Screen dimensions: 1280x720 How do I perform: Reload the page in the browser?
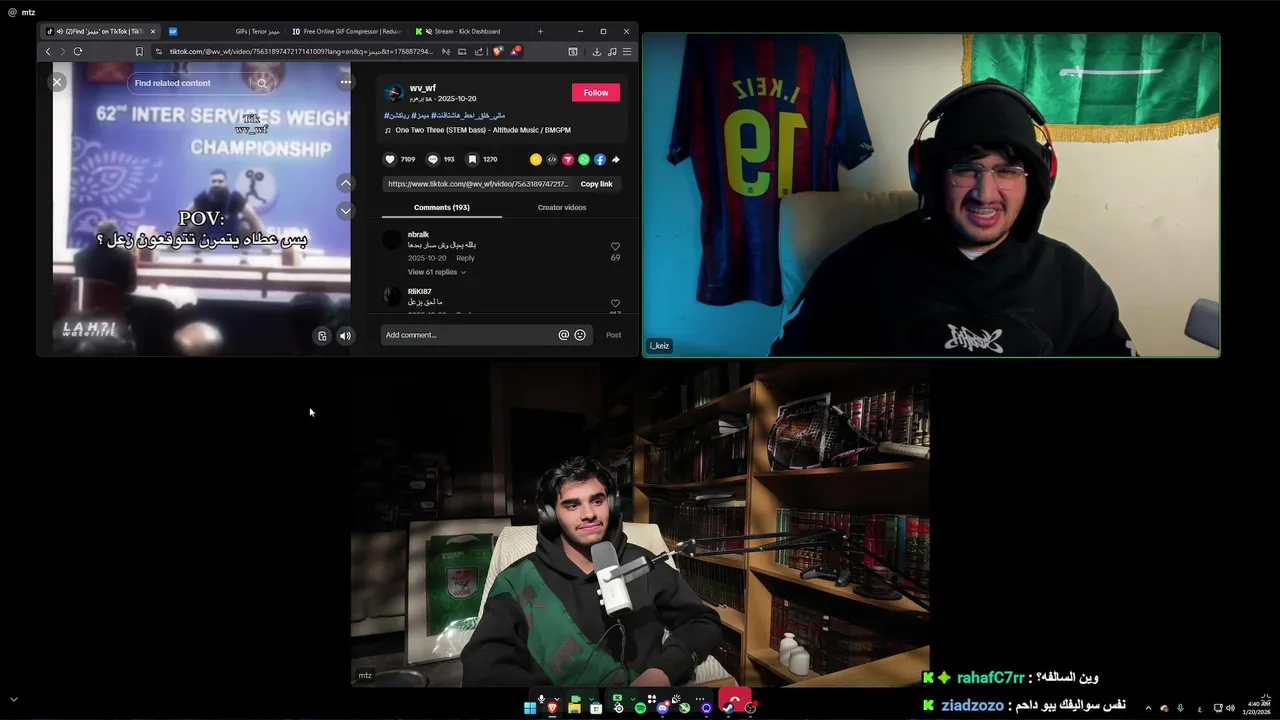pyautogui.click(x=77, y=51)
